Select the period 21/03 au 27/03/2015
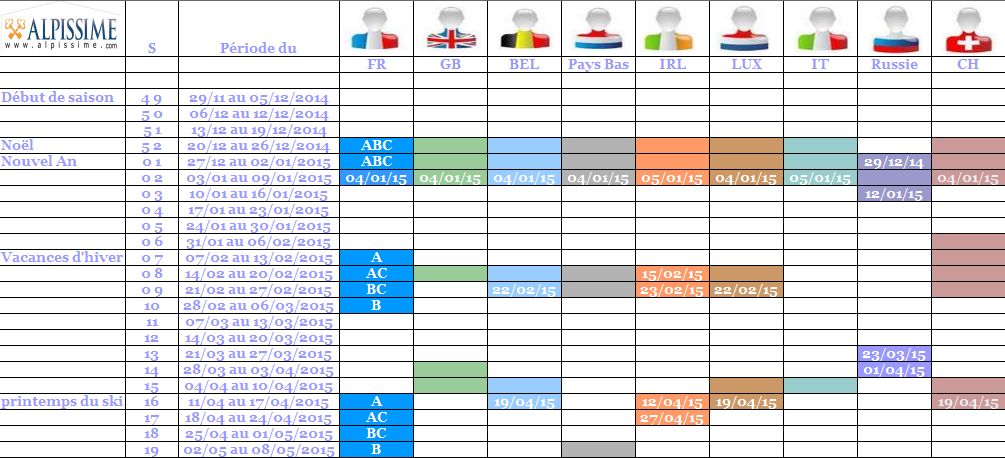Viewport: 1005px width, 458px height. (258, 354)
